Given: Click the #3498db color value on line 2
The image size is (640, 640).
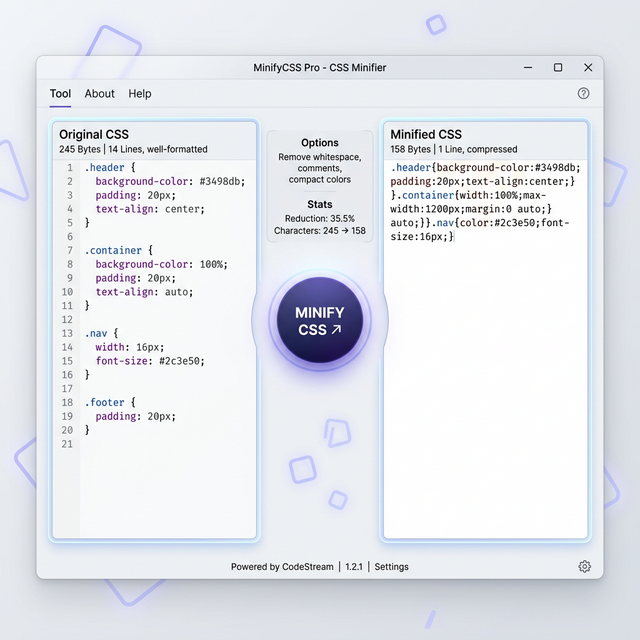Looking at the screenshot, I should (221, 182).
